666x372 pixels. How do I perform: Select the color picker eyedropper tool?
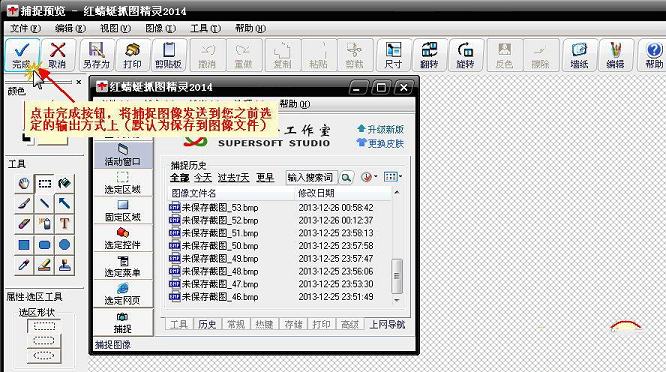pyautogui.click(x=24, y=265)
